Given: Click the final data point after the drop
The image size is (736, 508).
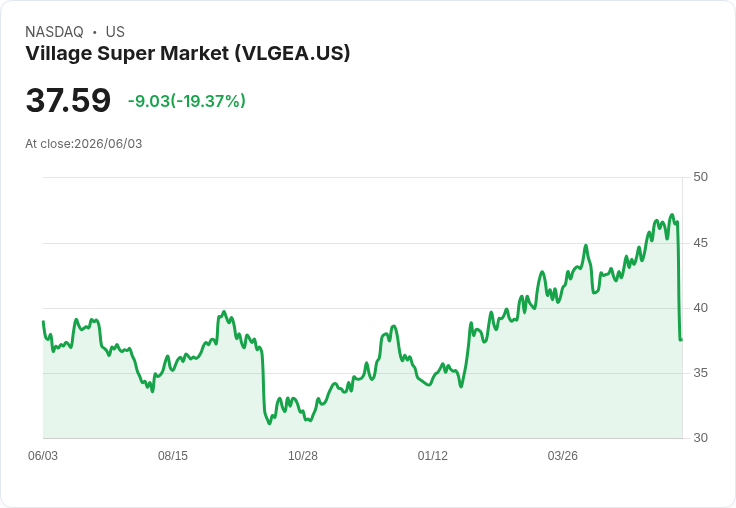Looking at the screenshot, I should pyautogui.click(x=681, y=339).
